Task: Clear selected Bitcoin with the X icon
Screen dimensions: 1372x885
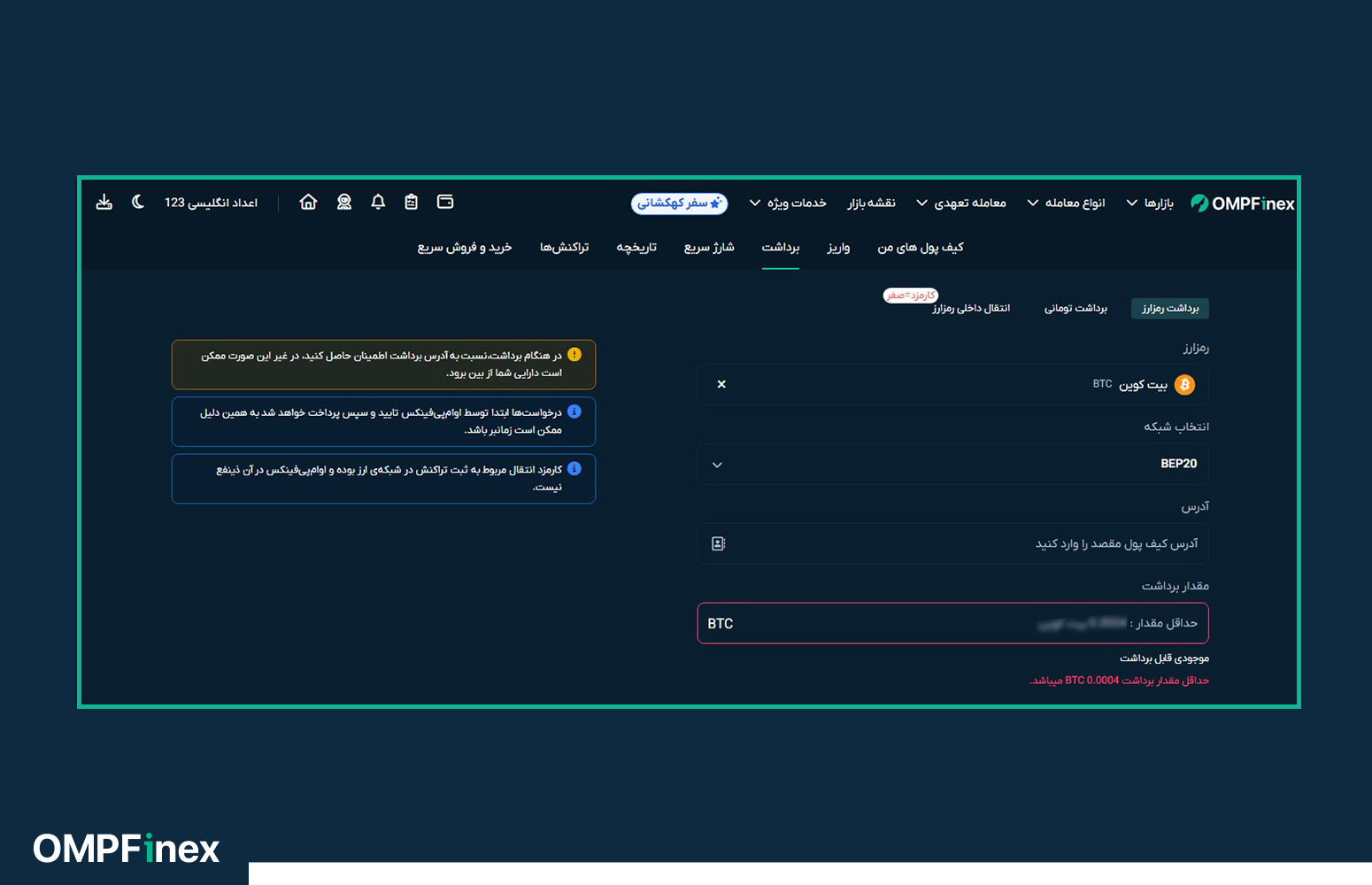Action: 721,384
